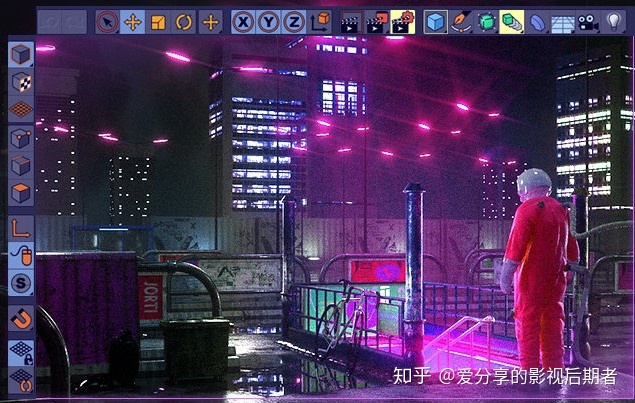Image resolution: width=635 pixels, height=403 pixels.
Task: Enable Snap magnet icon
Action: click(21, 318)
